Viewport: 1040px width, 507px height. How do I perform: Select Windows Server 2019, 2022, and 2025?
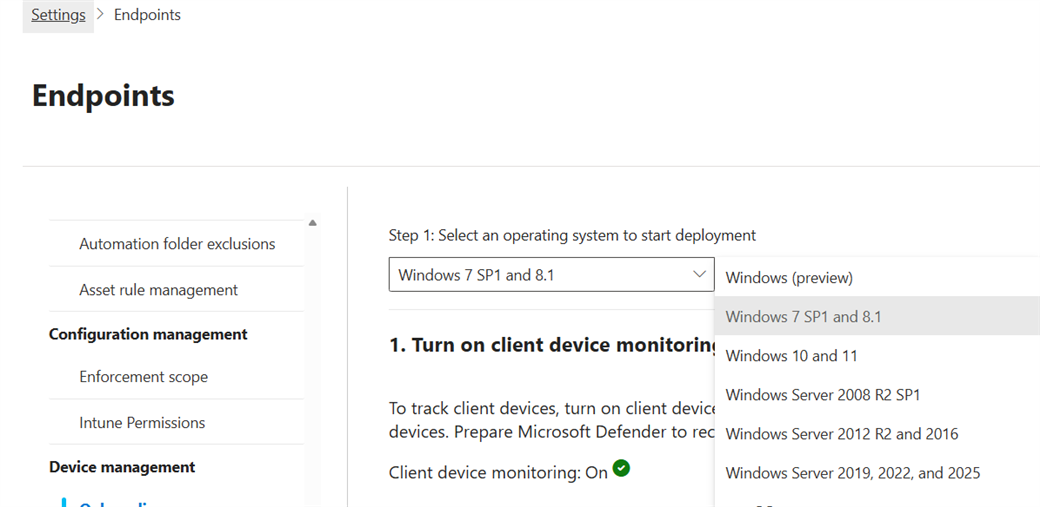852,473
